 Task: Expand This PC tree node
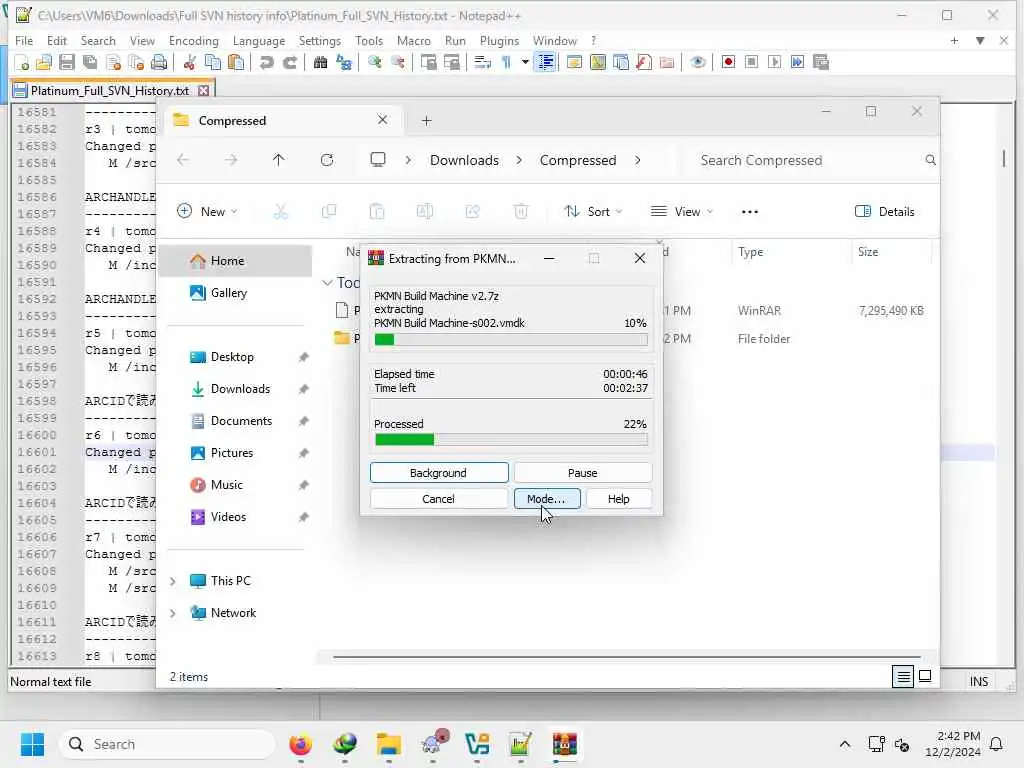173,581
